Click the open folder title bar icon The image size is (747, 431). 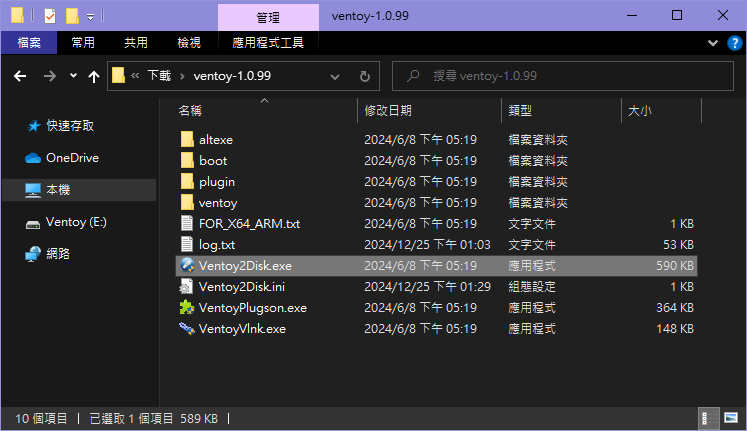point(18,15)
